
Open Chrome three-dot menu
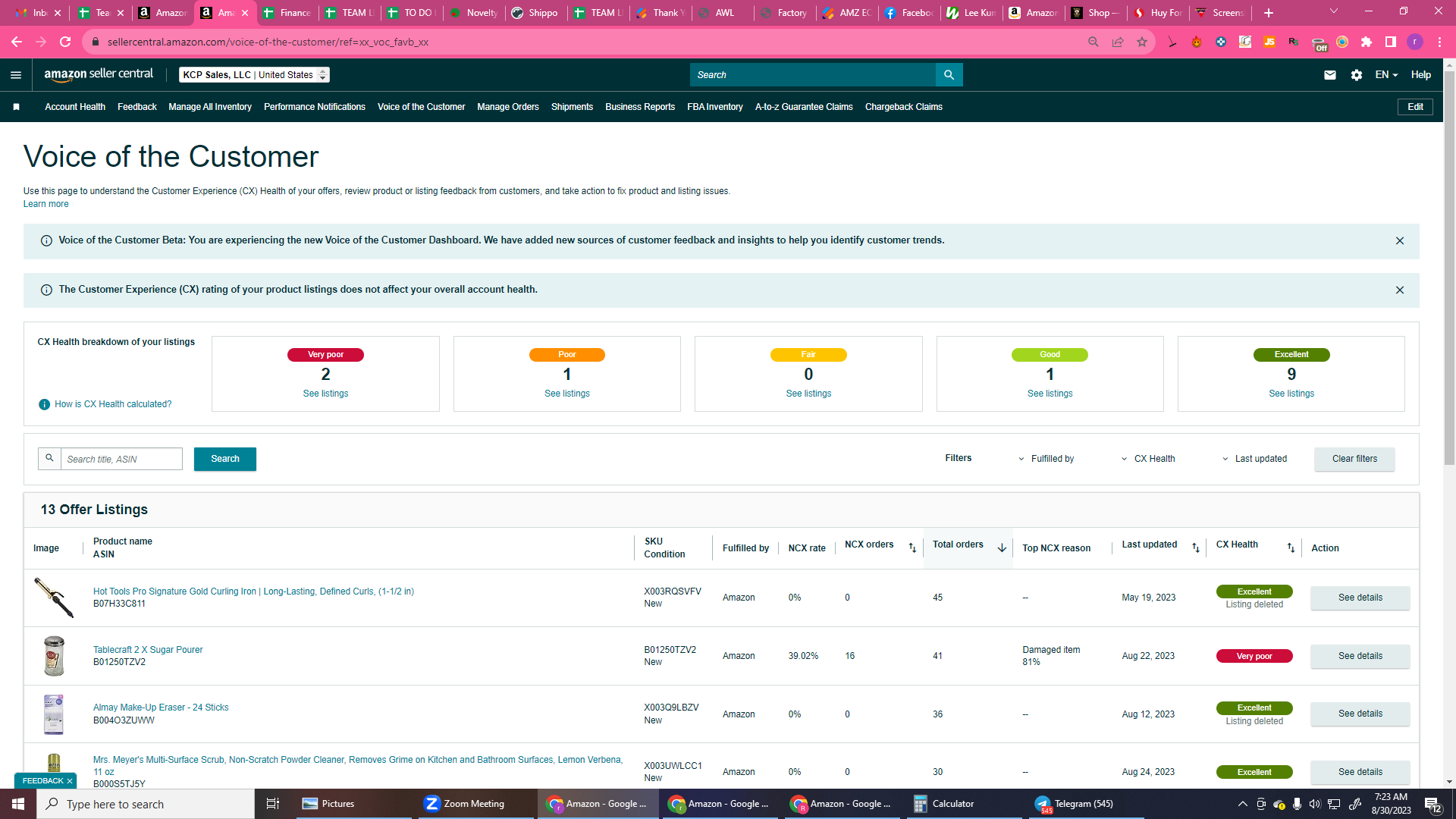[x=1439, y=42]
